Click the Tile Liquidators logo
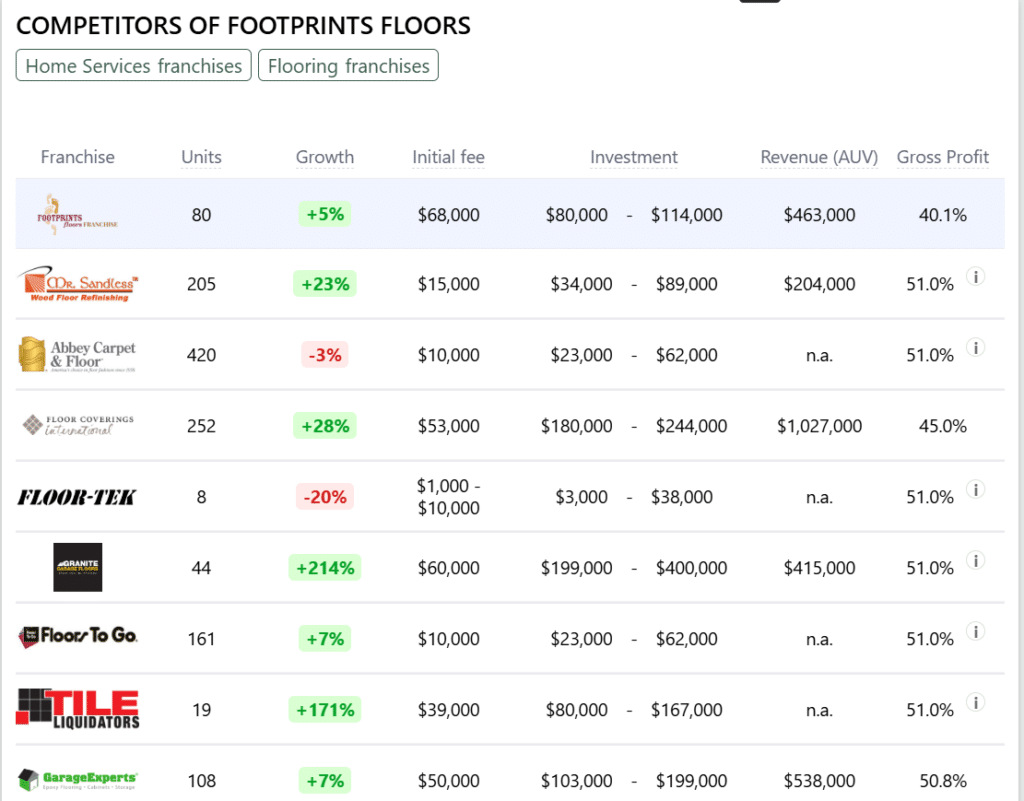The width and height of the screenshot is (1024, 801). click(77, 709)
